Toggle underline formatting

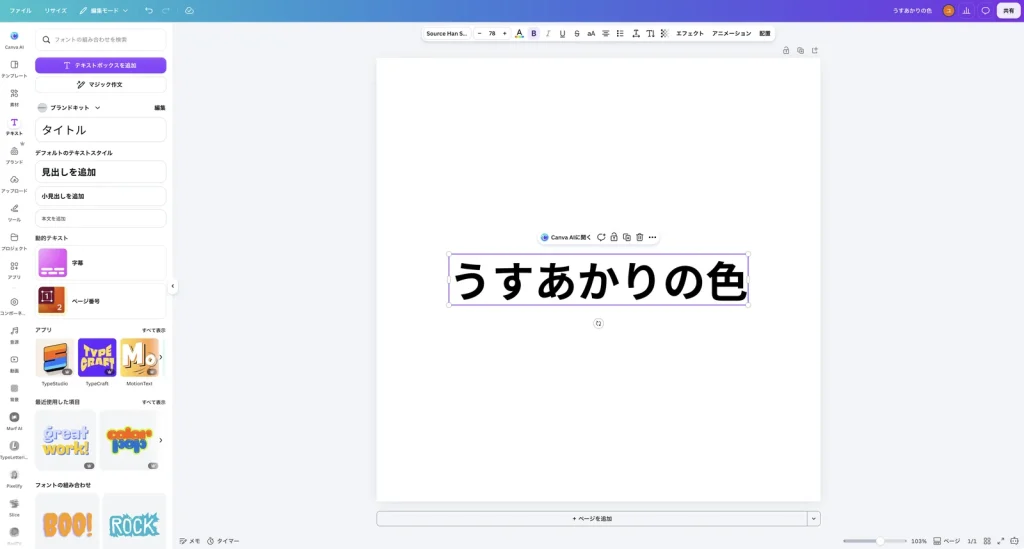[x=562, y=33]
